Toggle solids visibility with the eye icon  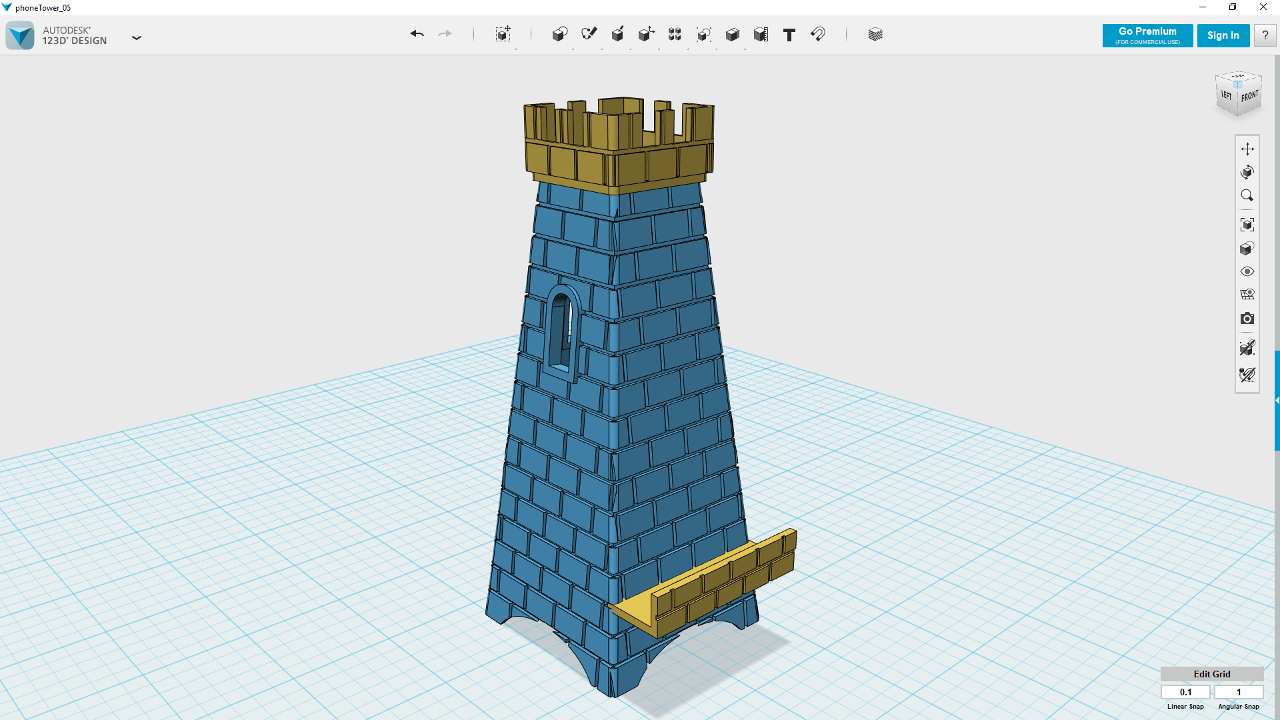[x=1247, y=272]
